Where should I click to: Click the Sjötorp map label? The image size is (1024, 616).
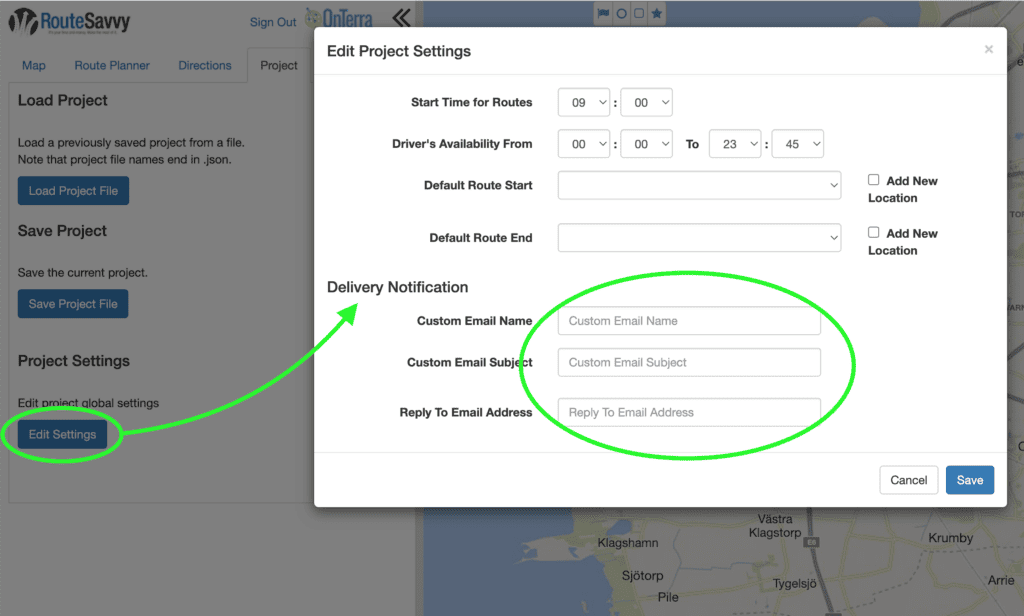point(642,575)
